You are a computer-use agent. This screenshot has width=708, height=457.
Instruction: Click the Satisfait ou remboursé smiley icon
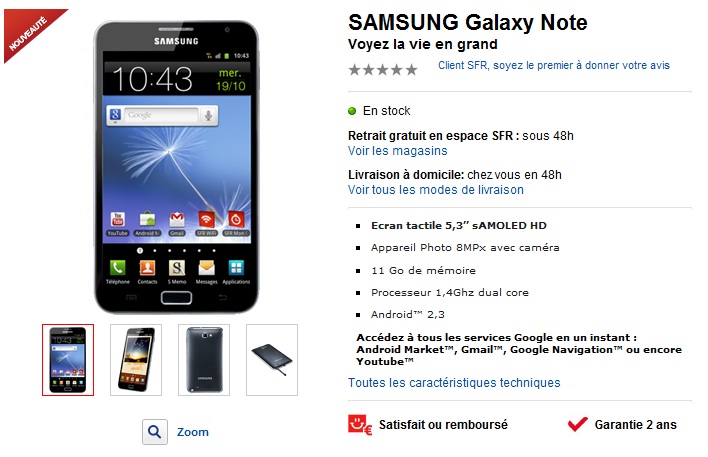click(x=360, y=425)
